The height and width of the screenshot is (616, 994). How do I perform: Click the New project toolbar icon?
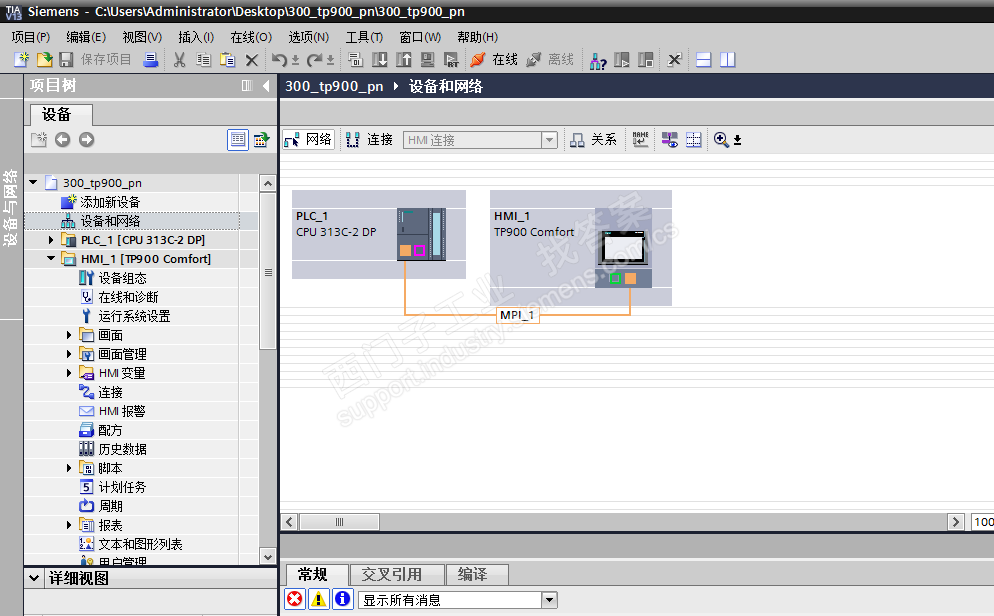pos(21,60)
